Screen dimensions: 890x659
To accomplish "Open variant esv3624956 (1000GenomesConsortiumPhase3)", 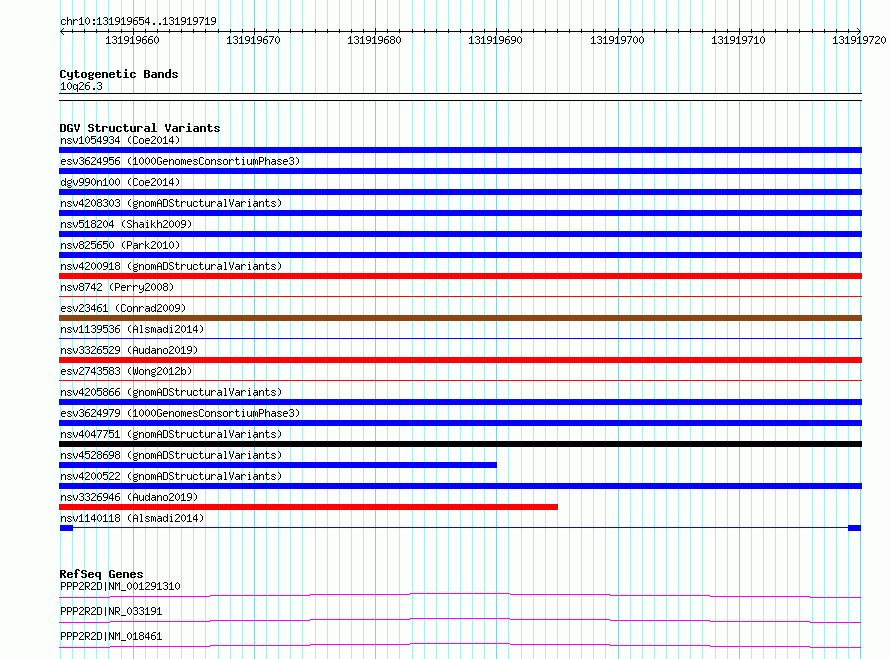I will 180,161.
